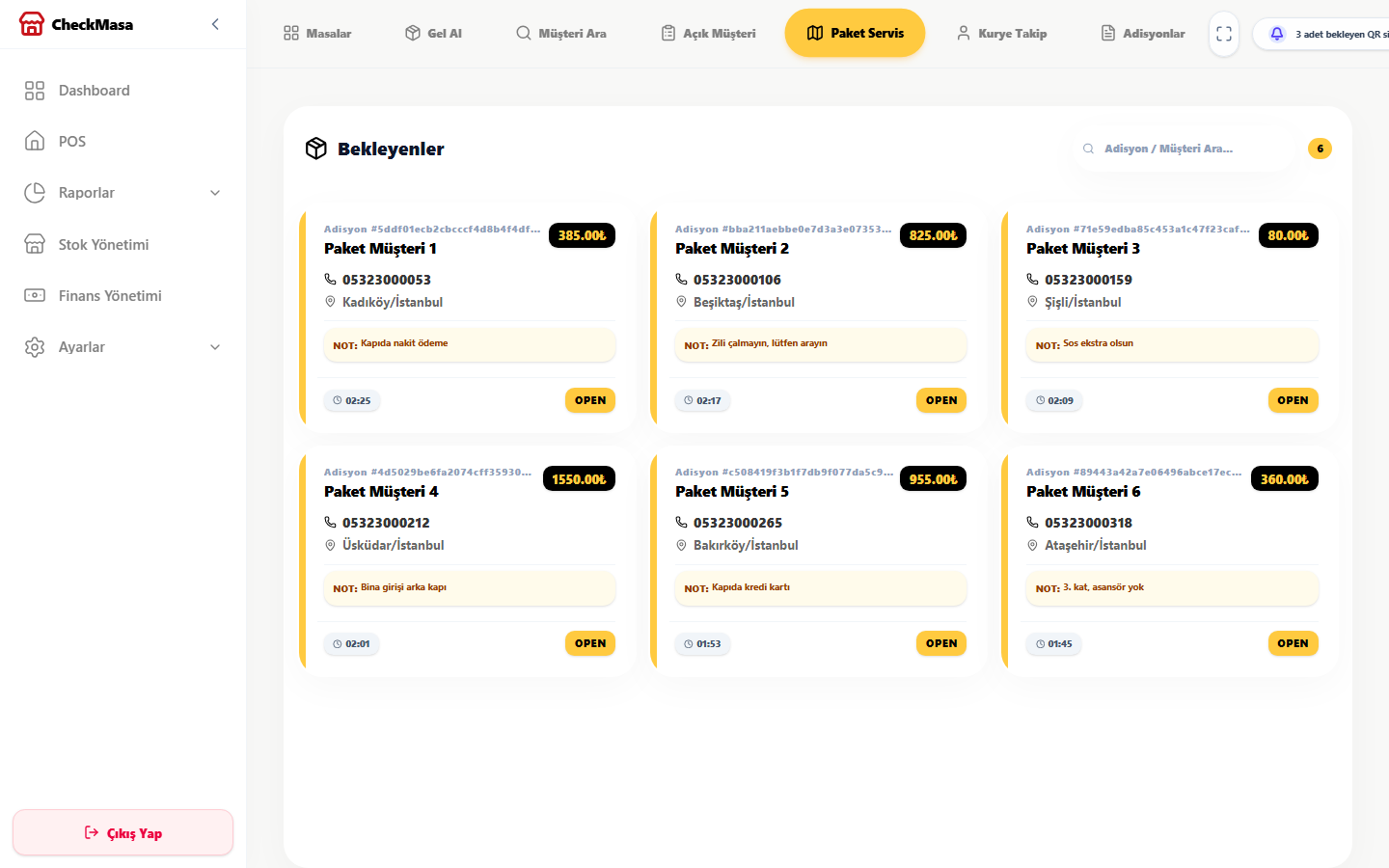Screen dimensions: 1389x868
Task: Click the Bekleyenler package box icon
Action: pos(316,149)
